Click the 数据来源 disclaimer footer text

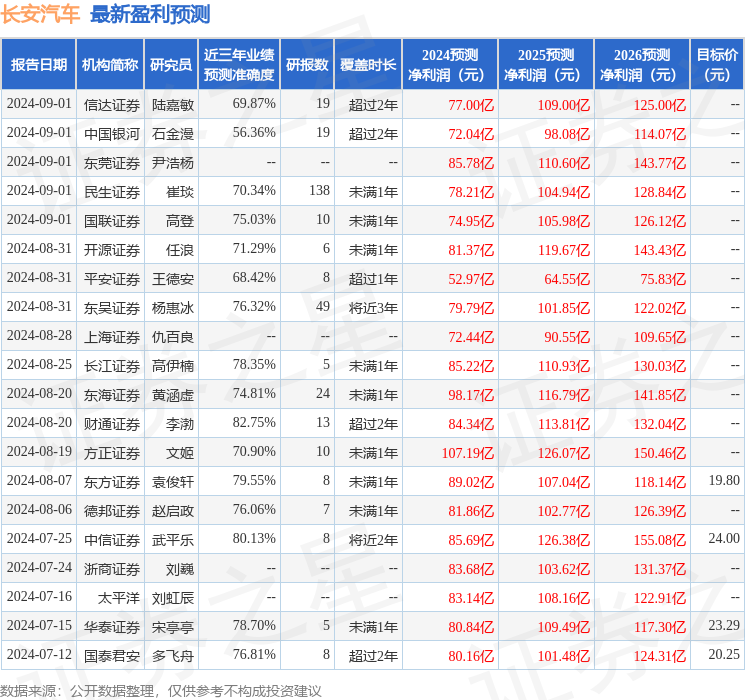pos(161,690)
